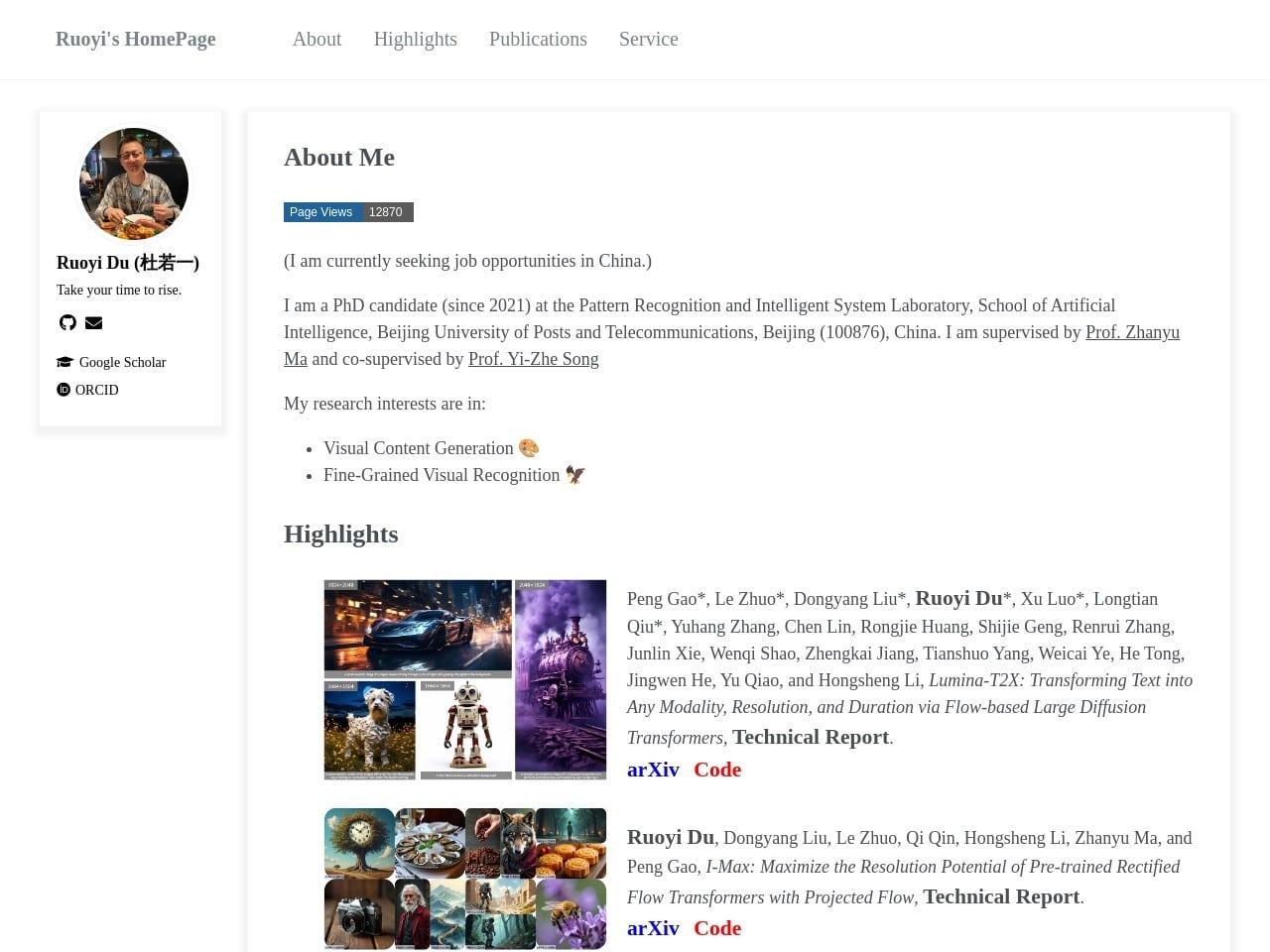
Task: Click the Ruoyi's HomePage site title
Action: (136, 39)
